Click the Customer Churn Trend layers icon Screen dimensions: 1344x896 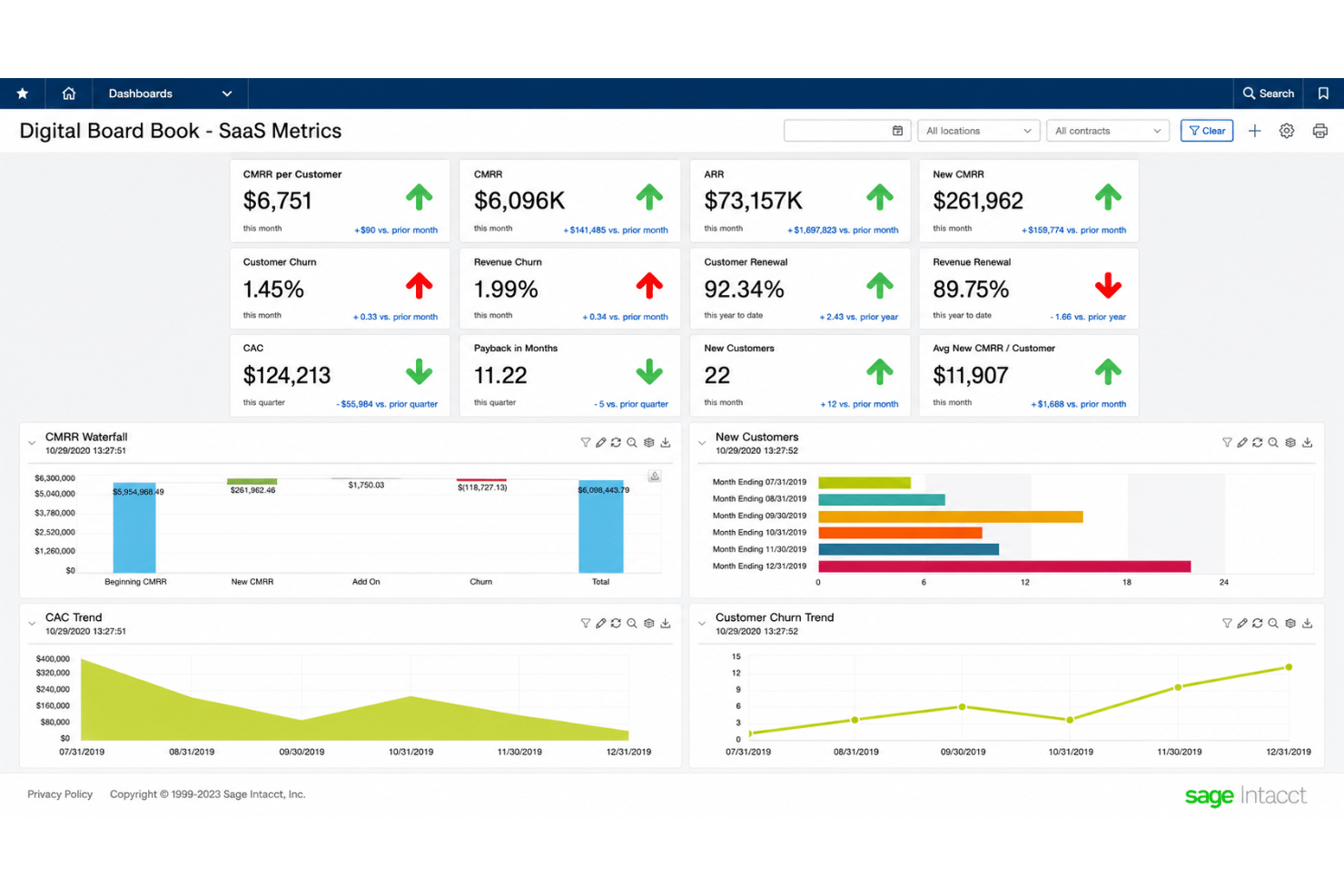[1290, 623]
